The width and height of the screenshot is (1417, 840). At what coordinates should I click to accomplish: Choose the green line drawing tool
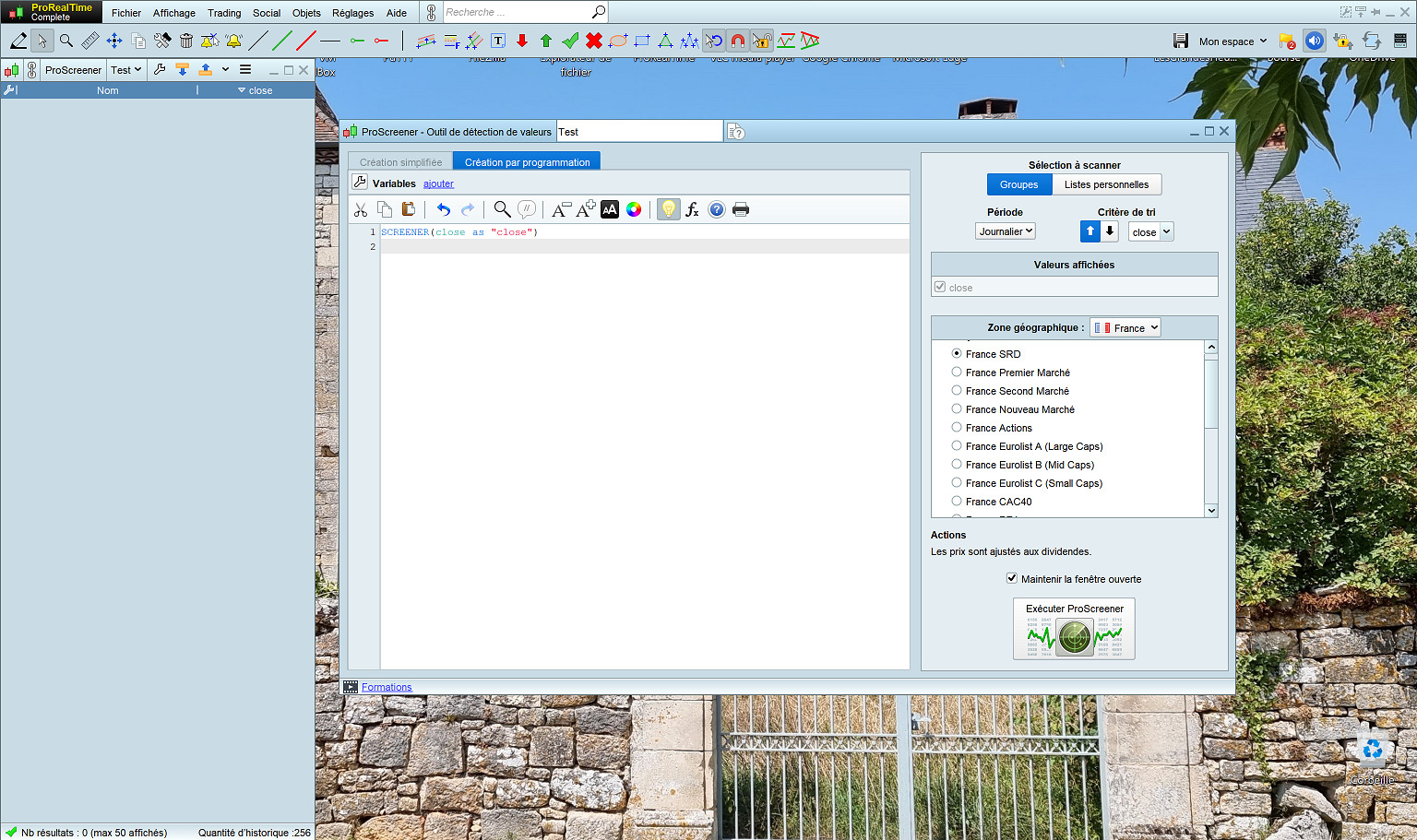(x=282, y=41)
